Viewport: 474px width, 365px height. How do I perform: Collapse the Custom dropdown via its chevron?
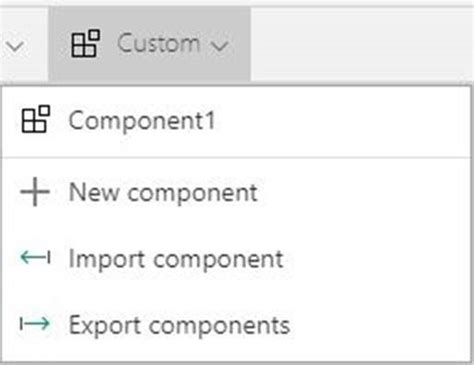tap(220, 46)
